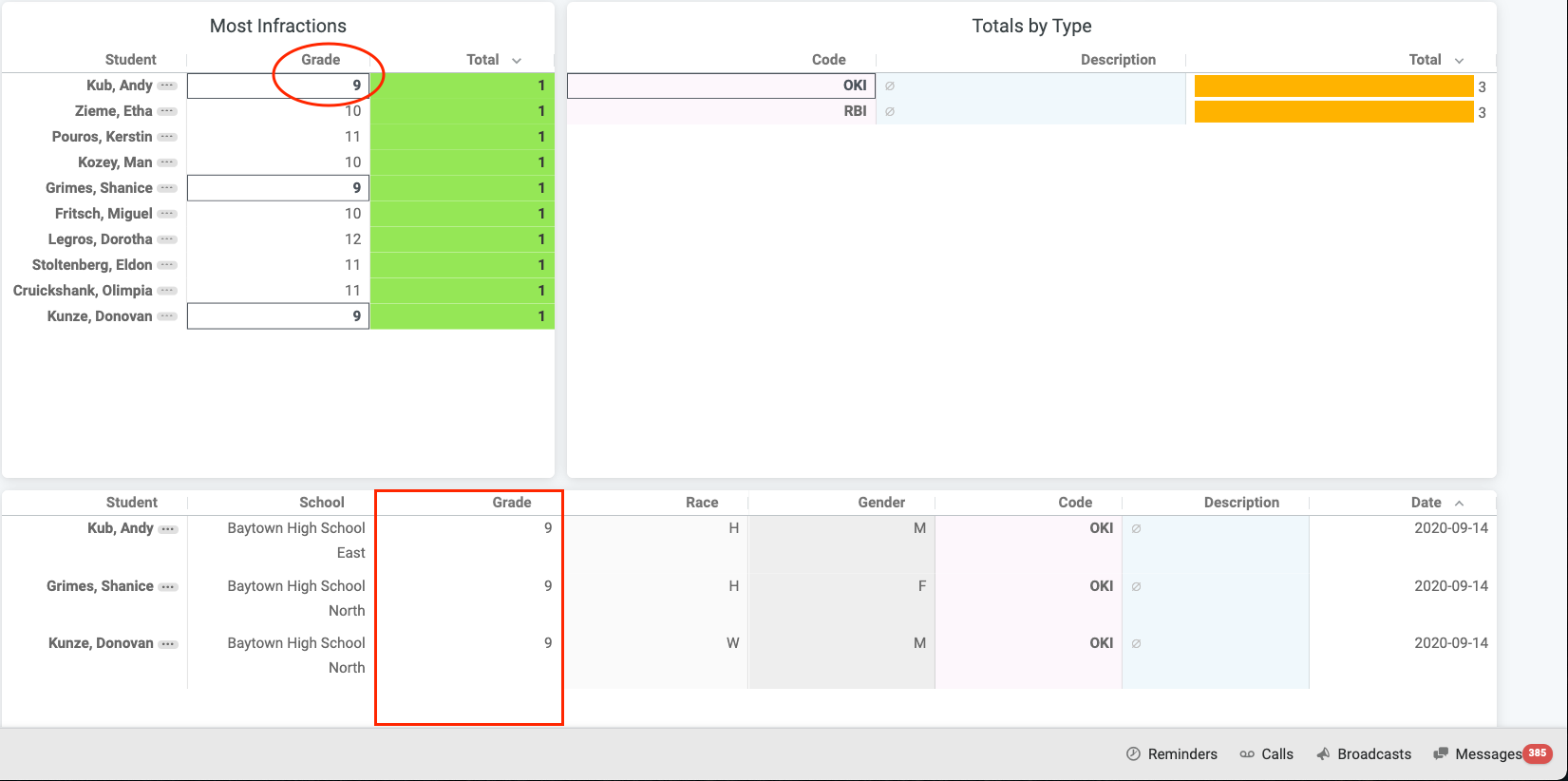
Task: Click the OKI code in the Kunze, Donovan detail row
Action: 1102,643
